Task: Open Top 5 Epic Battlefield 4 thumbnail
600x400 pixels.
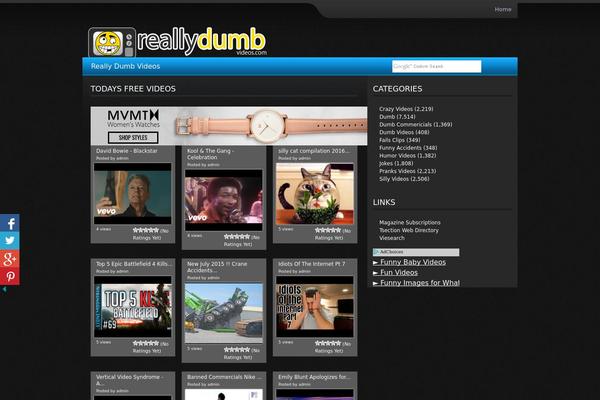Action: (x=133, y=307)
